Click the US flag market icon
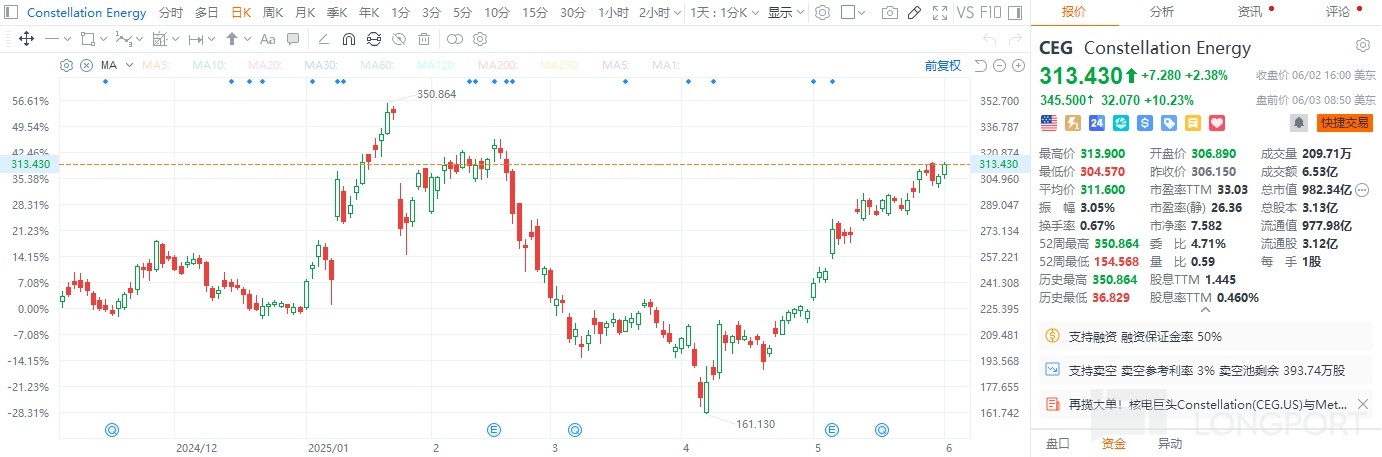 [1049, 122]
